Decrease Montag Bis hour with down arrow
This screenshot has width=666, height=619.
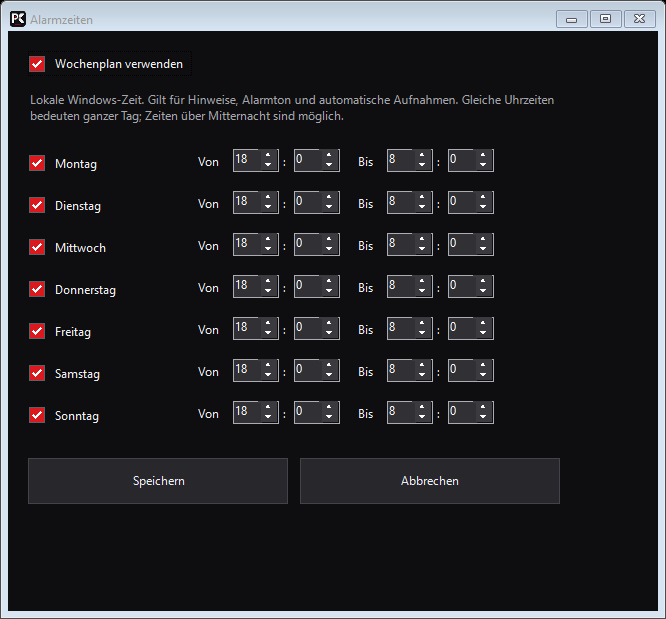pos(422,165)
